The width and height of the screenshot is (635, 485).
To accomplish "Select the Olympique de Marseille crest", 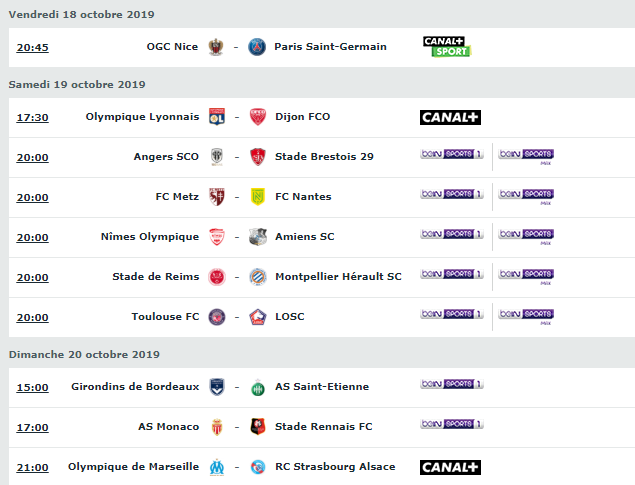I will pos(217,467).
